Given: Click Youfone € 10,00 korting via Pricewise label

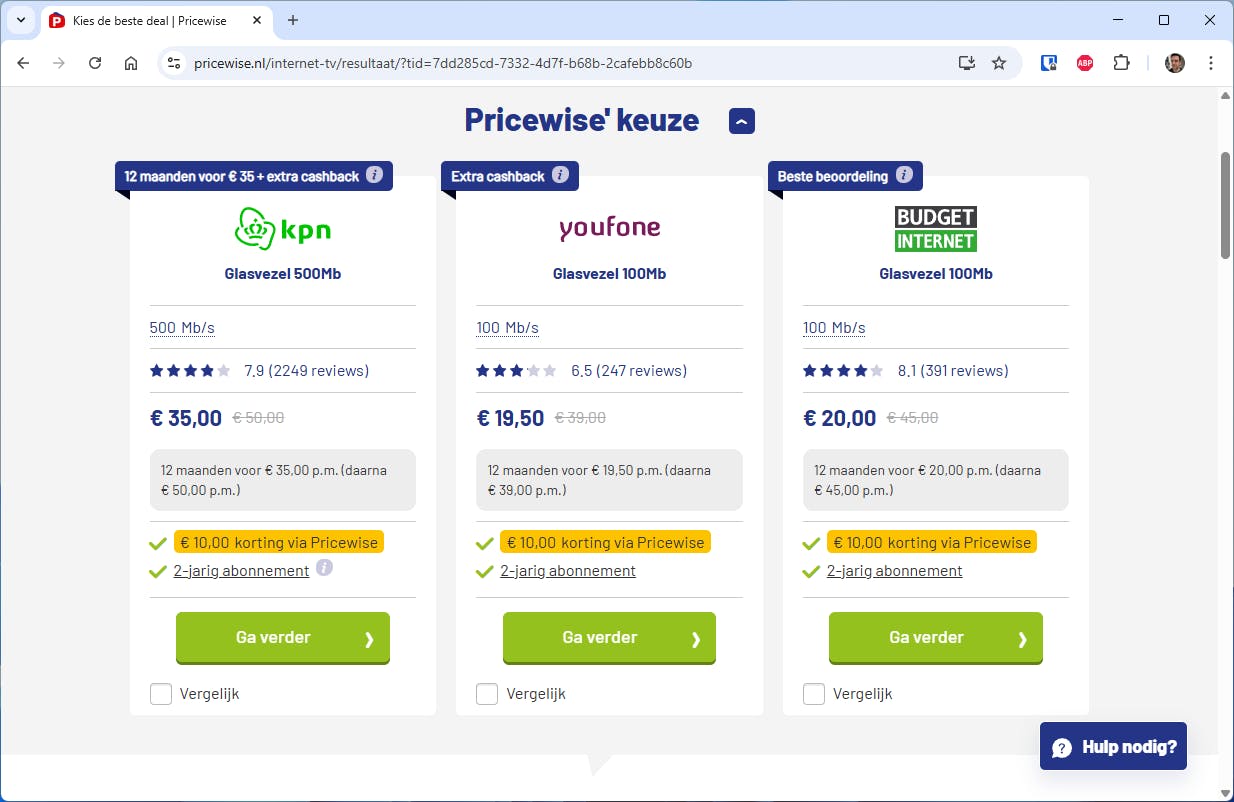Looking at the screenshot, I should (x=605, y=542).
